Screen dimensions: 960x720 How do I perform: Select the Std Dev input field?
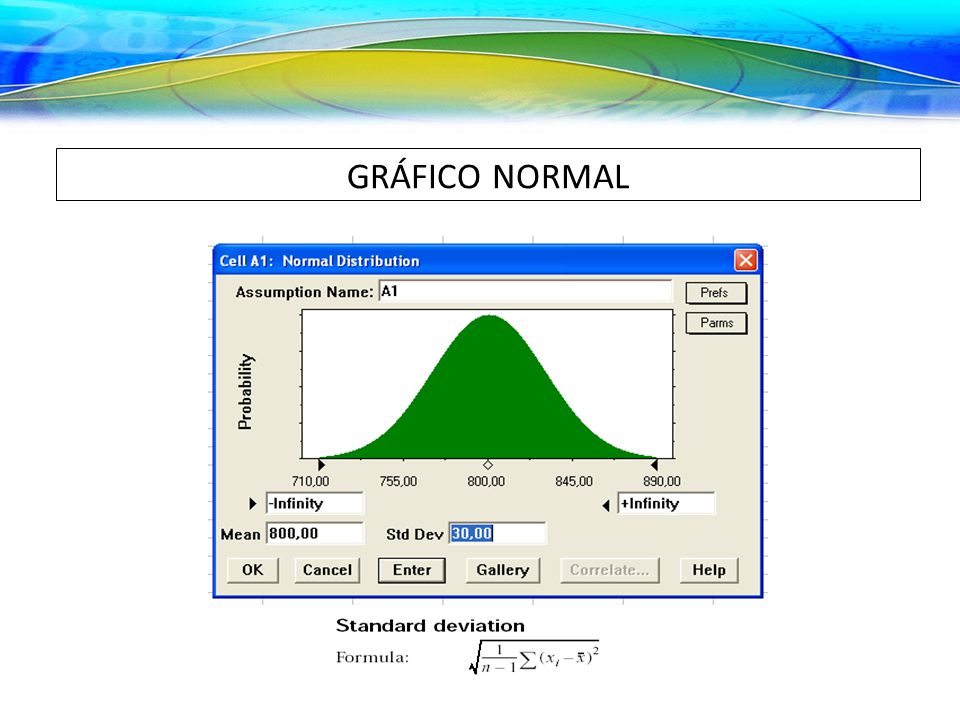click(497, 533)
